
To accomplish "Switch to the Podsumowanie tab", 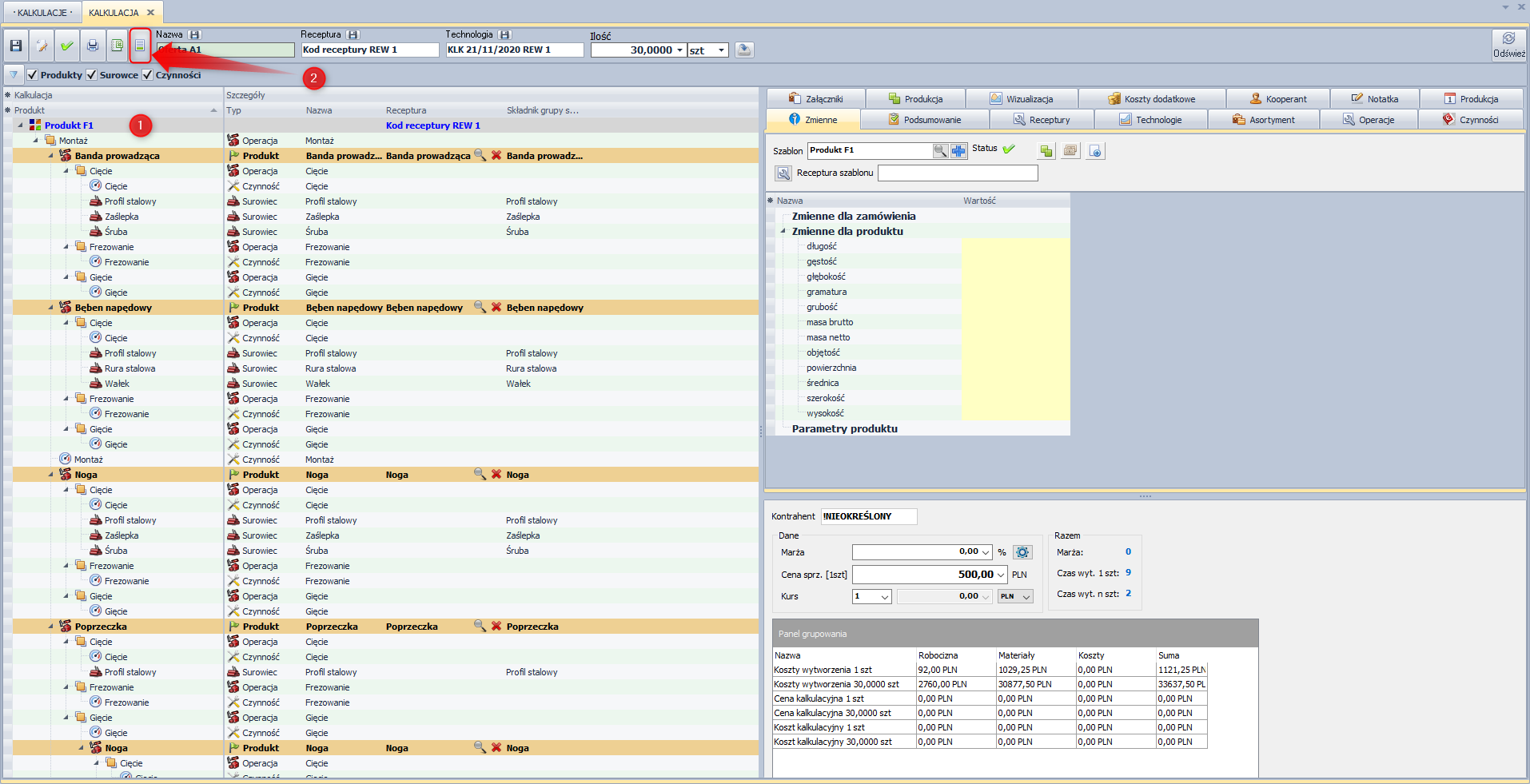I will click(x=925, y=120).
